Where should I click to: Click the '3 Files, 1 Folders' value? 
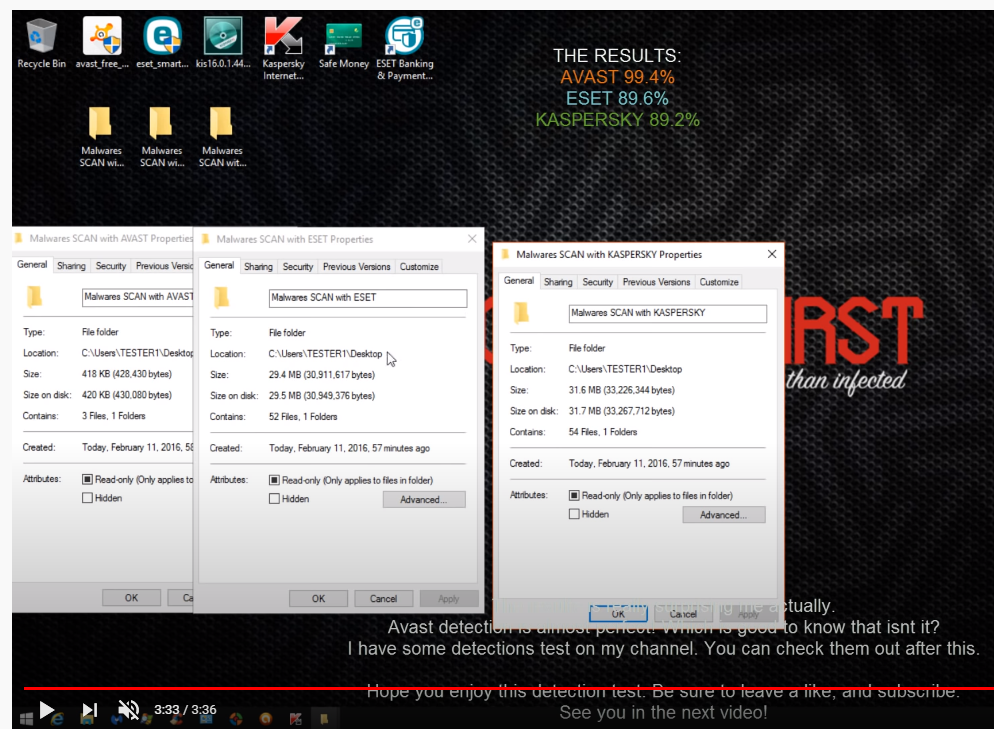[x=113, y=416]
